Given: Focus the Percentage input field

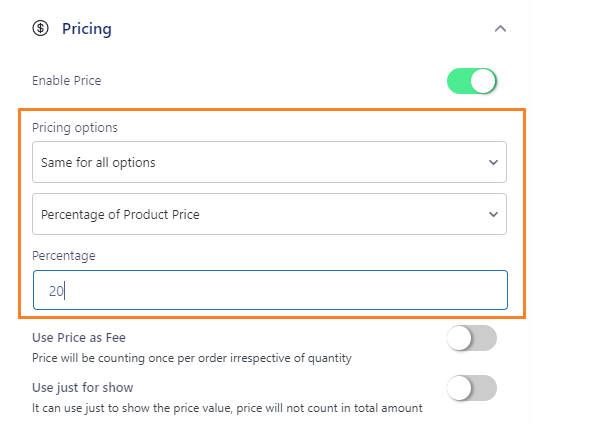Looking at the screenshot, I should 270,290.
